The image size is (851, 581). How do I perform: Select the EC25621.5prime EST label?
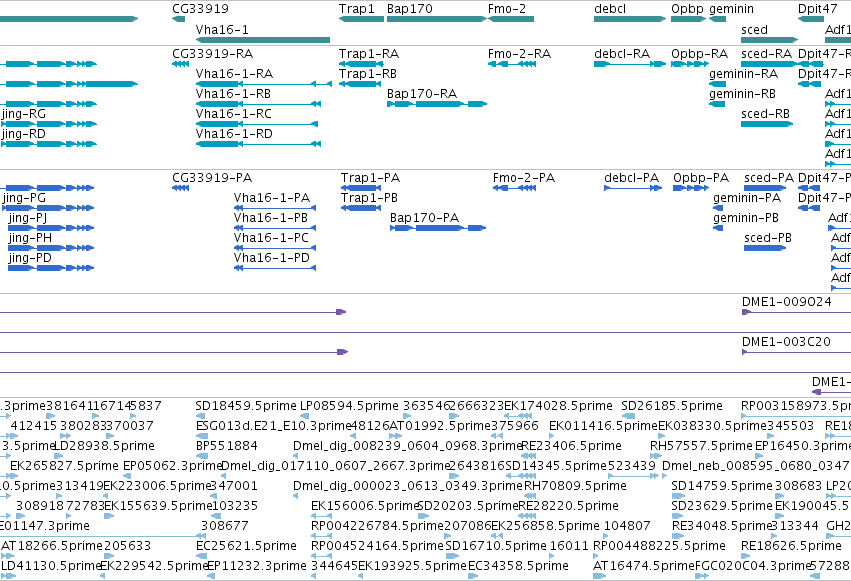(246, 546)
